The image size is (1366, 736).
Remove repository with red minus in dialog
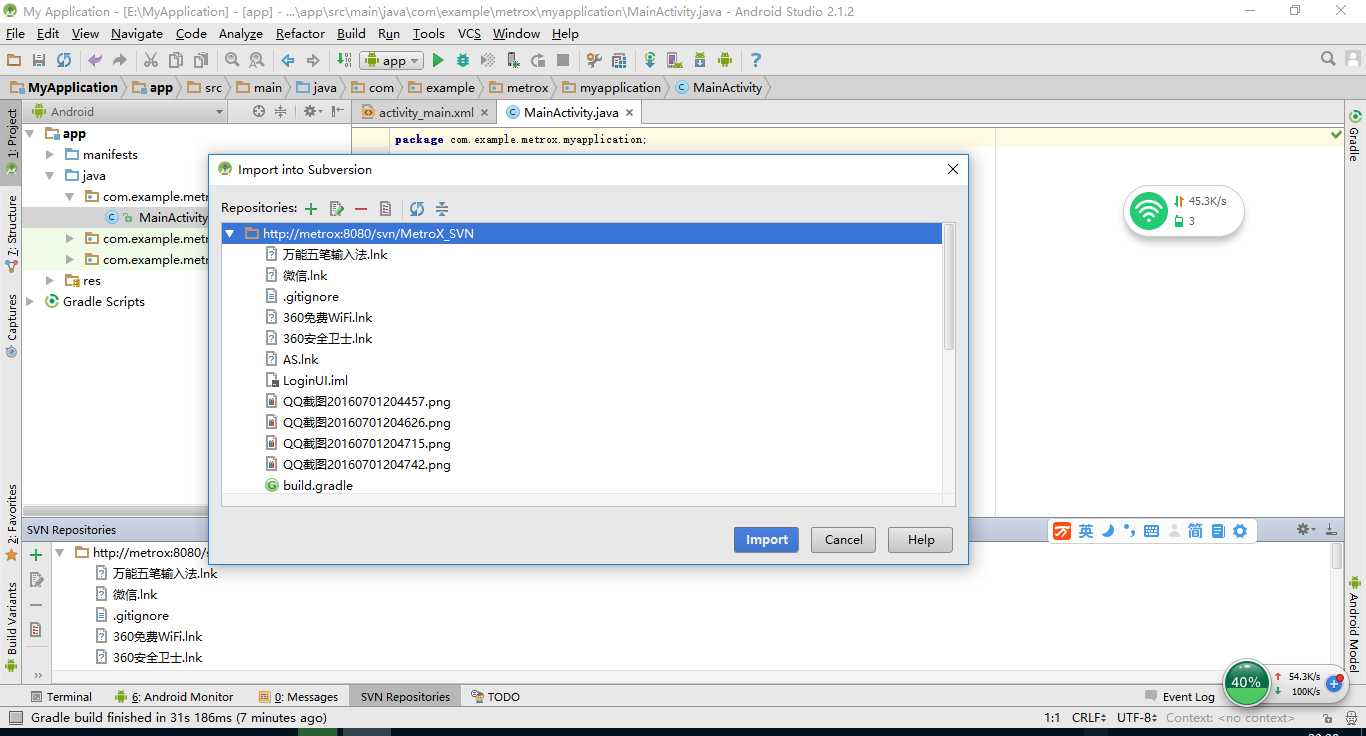[361, 209]
